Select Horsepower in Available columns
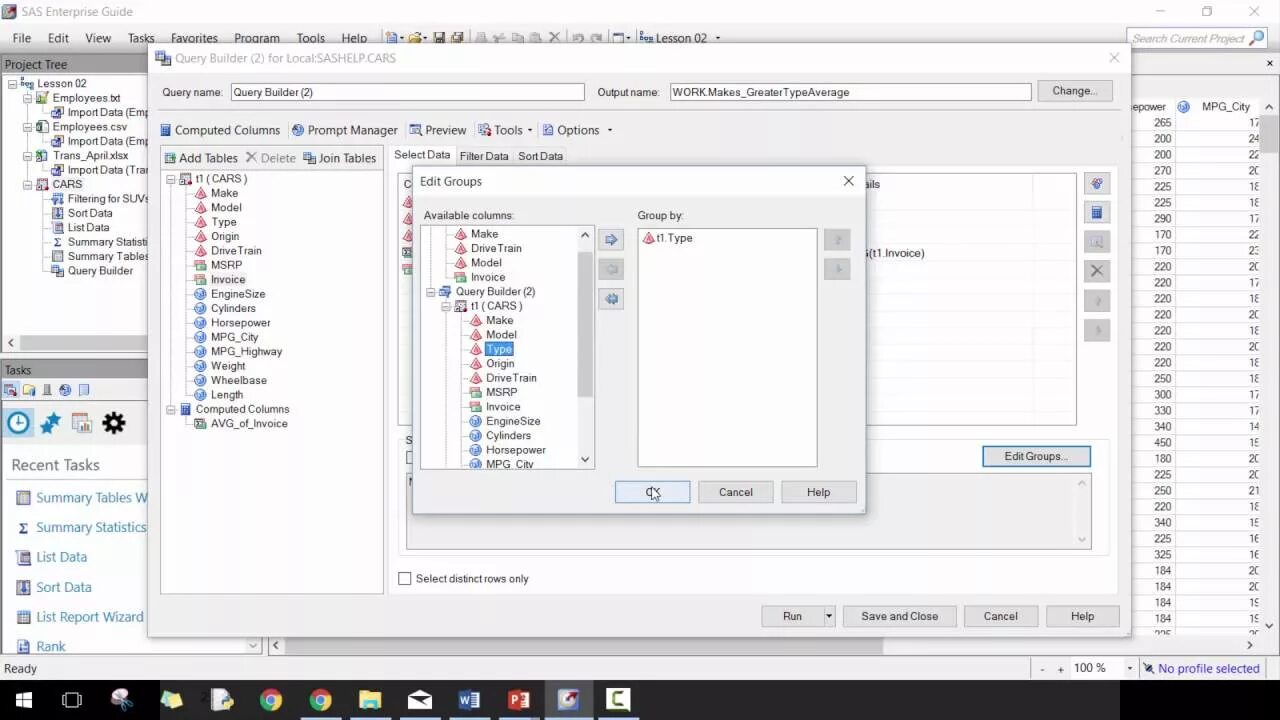The height and width of the screenshot is (720, 1280). click(x=516, y=450)
